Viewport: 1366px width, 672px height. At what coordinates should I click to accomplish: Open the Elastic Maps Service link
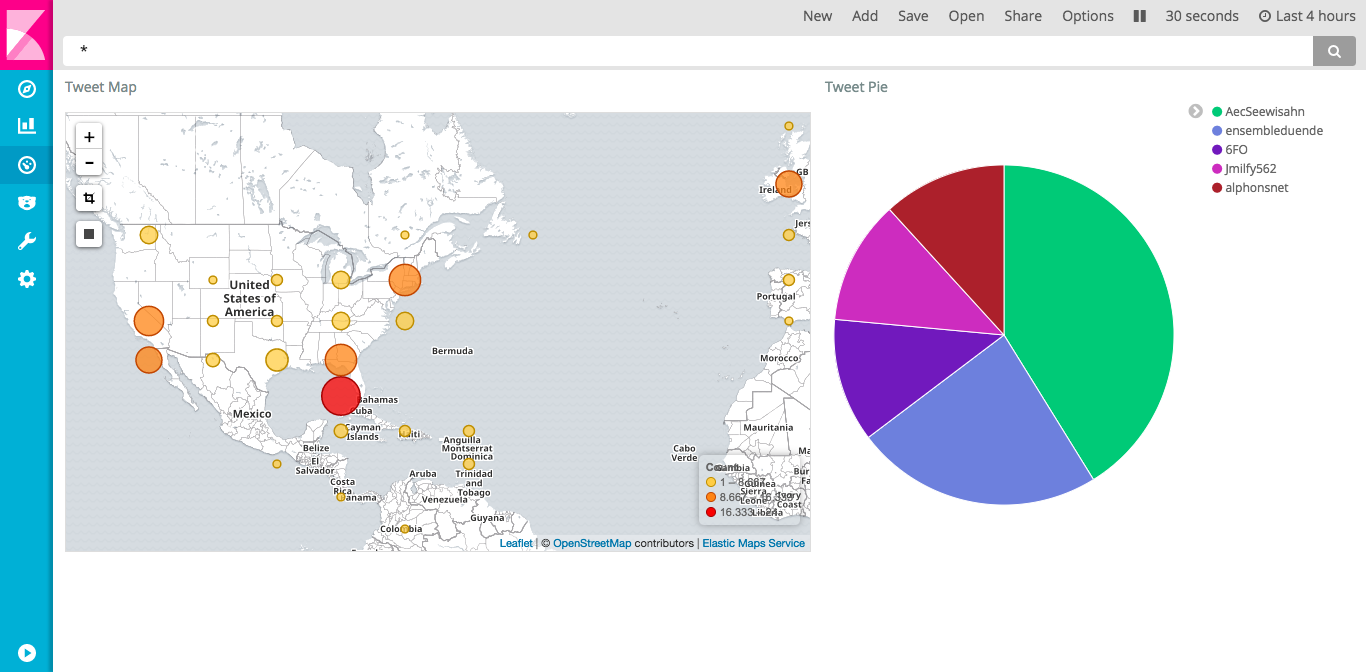pos(753,543)
